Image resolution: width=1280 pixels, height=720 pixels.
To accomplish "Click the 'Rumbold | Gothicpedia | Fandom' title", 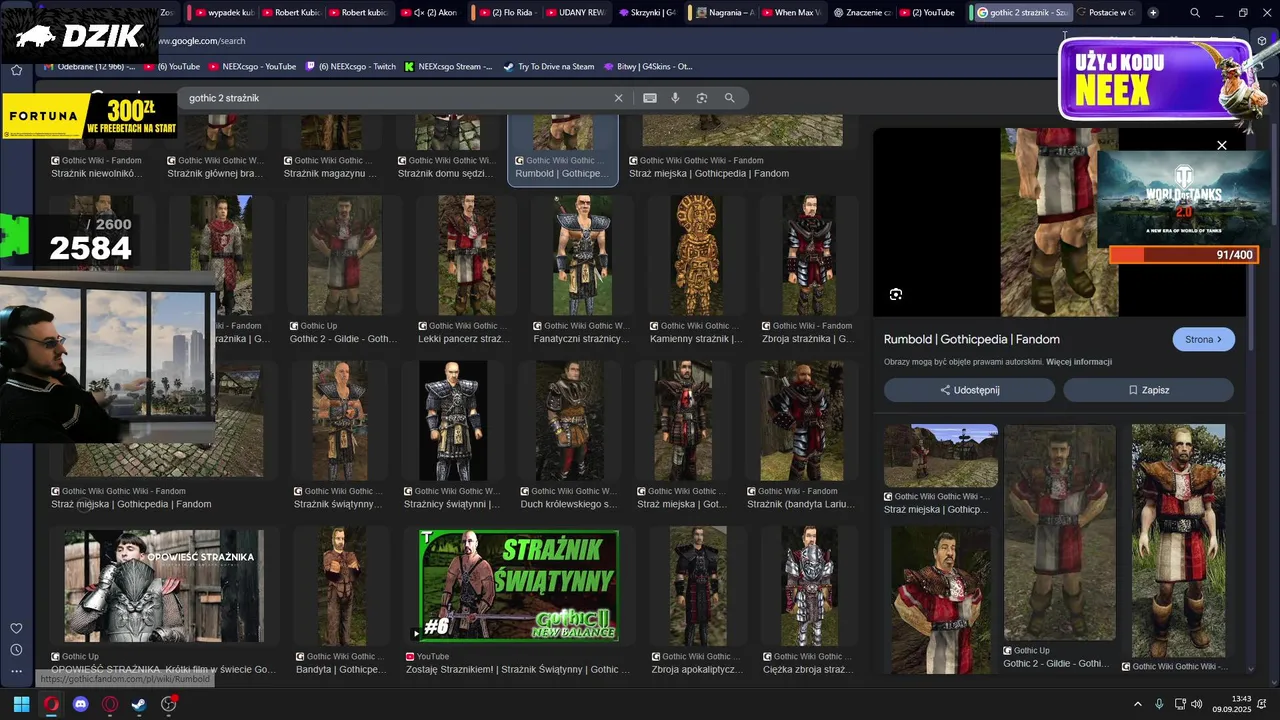I will click(972, 339).
